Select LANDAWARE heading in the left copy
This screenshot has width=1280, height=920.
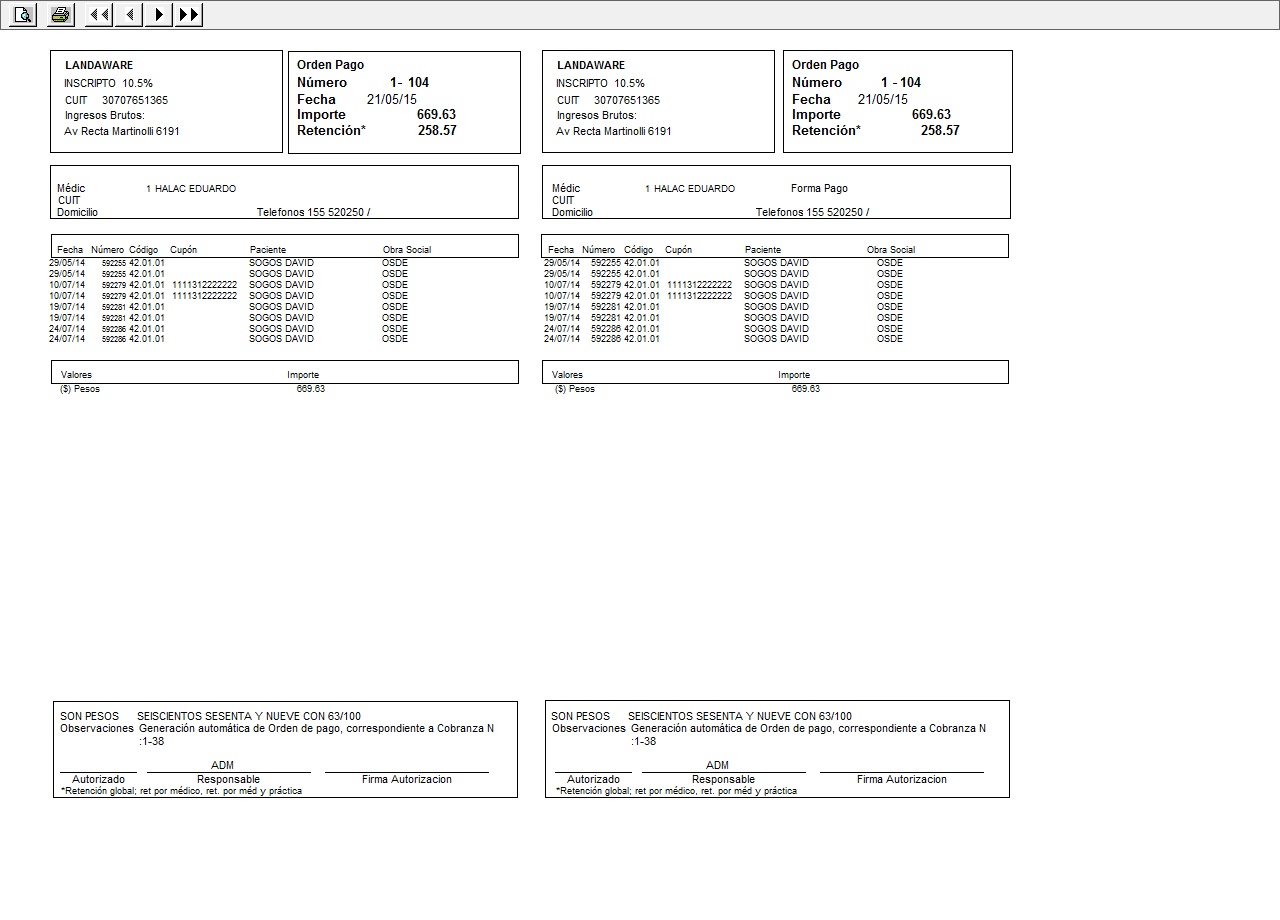(x=99, y=65)
